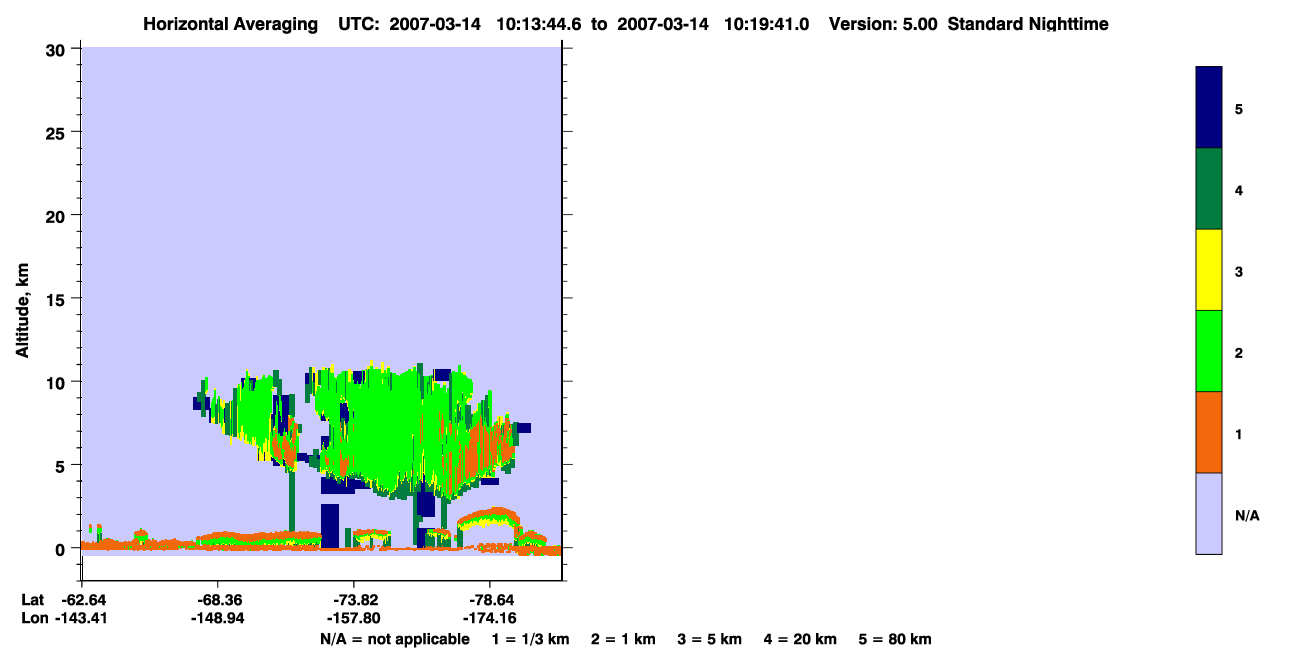
Task: Click the latitude value -62.64
Action: [x=82, y=600]
